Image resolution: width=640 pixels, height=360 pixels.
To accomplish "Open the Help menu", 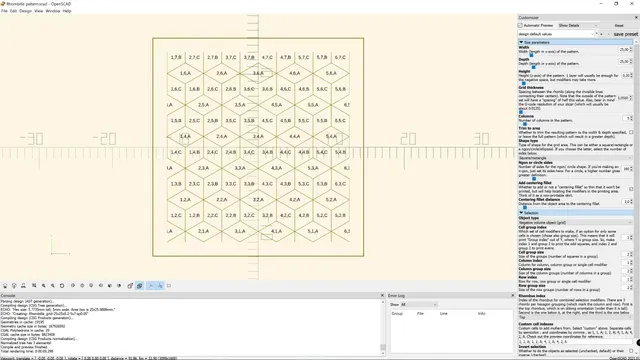I will tap(67, 11).
